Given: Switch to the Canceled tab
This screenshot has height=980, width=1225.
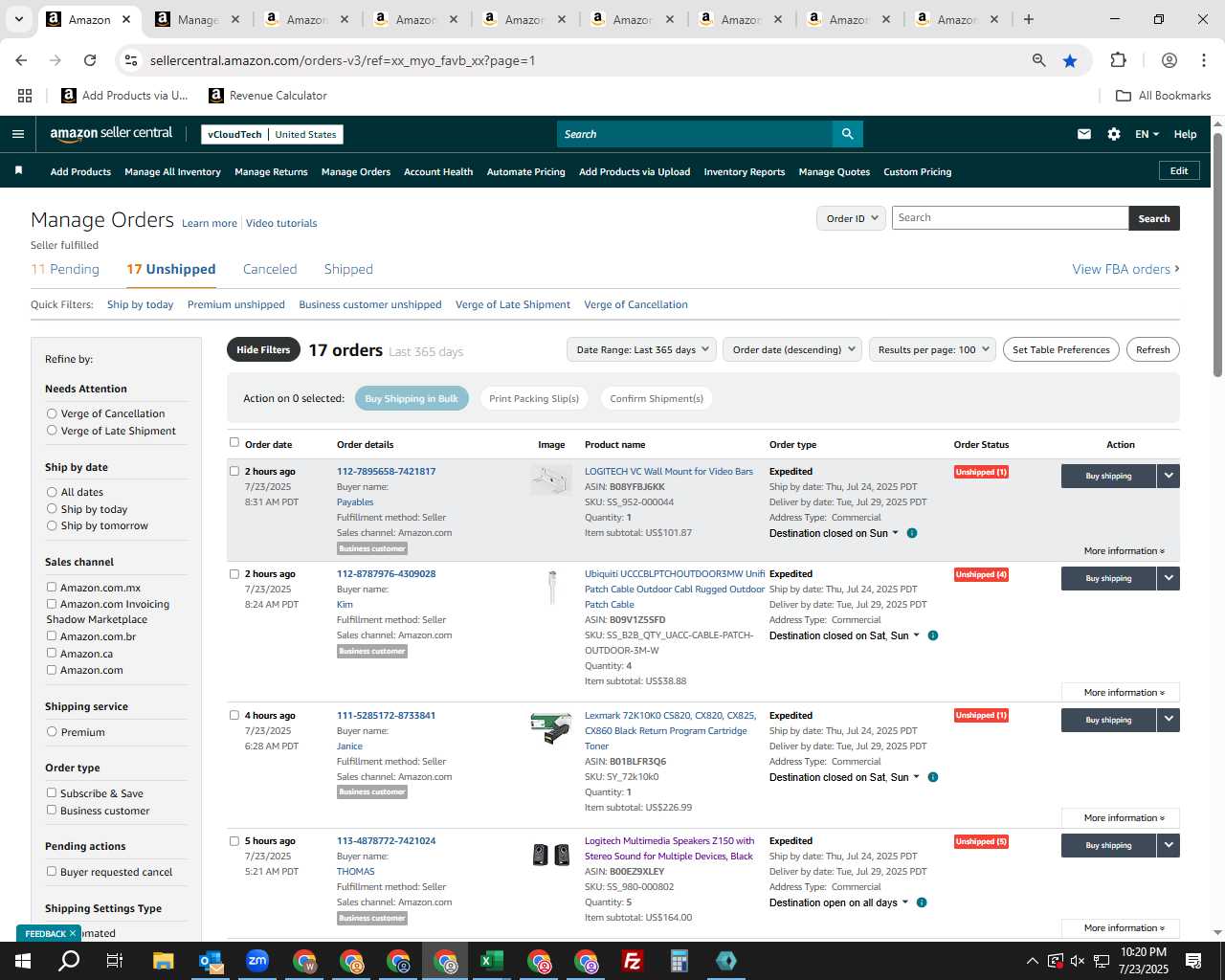Looking at the screenshot, I should click(270, 269).
